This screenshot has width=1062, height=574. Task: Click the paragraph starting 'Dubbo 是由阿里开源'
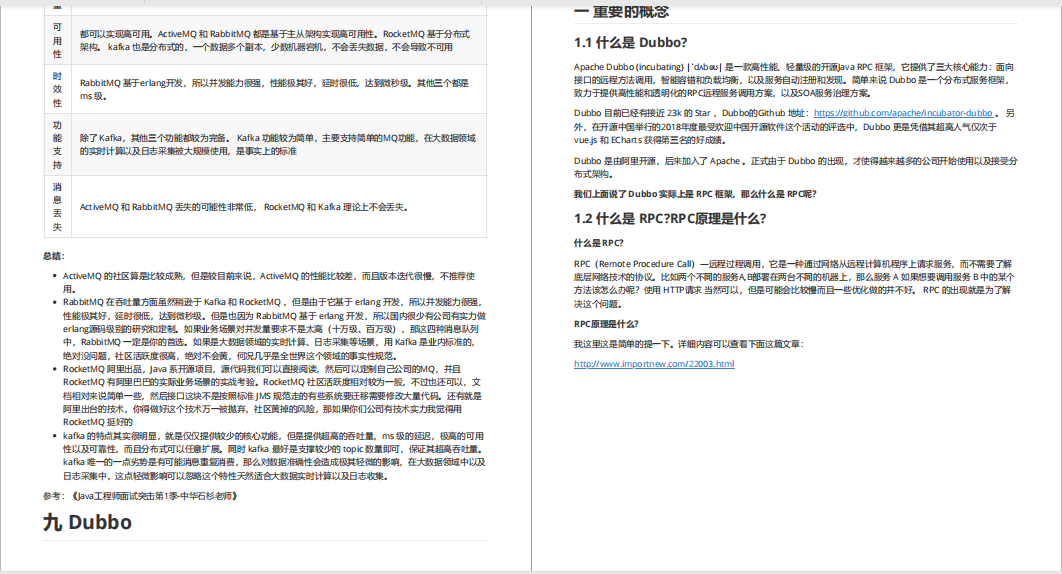pos(795,167)
